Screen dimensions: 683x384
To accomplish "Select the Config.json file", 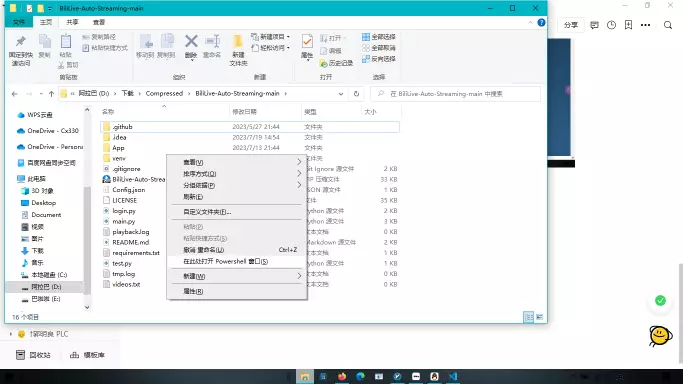I will coord(128,190).
